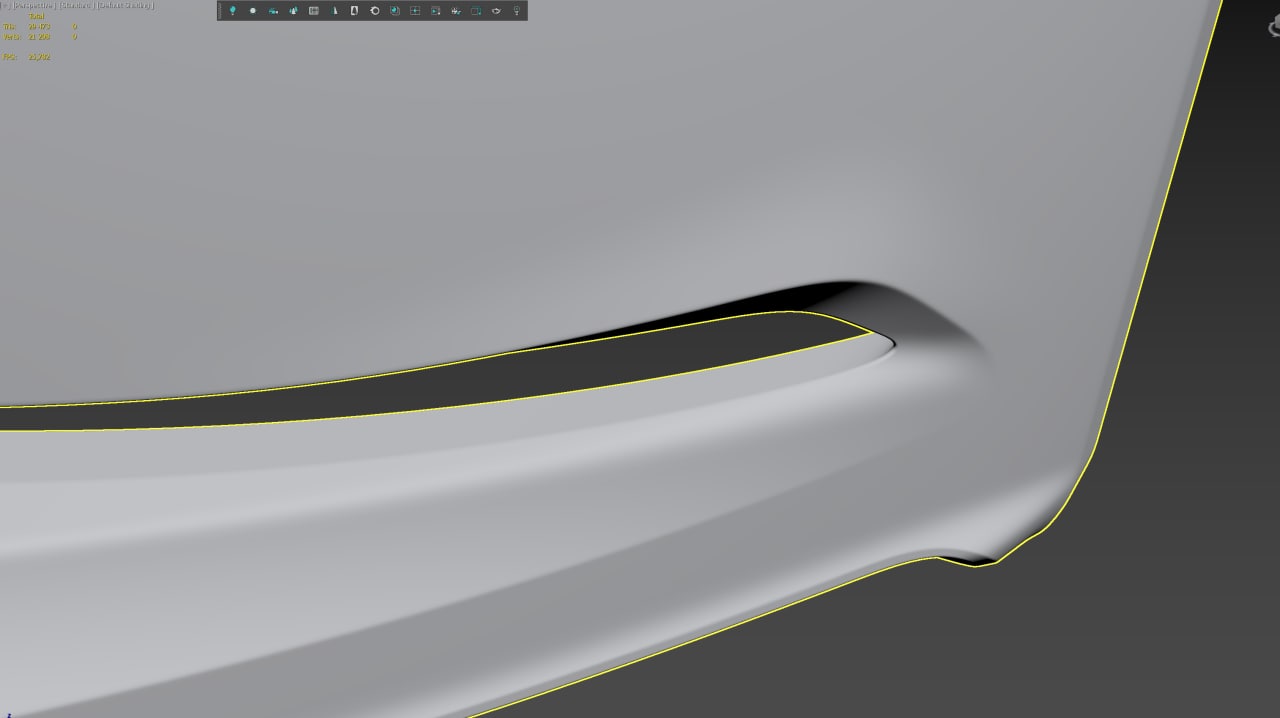The width and height of the screenshot is (1280, 718).
Task: Click the icon left of the rectangle frame icon
Action: click(456, 11)
